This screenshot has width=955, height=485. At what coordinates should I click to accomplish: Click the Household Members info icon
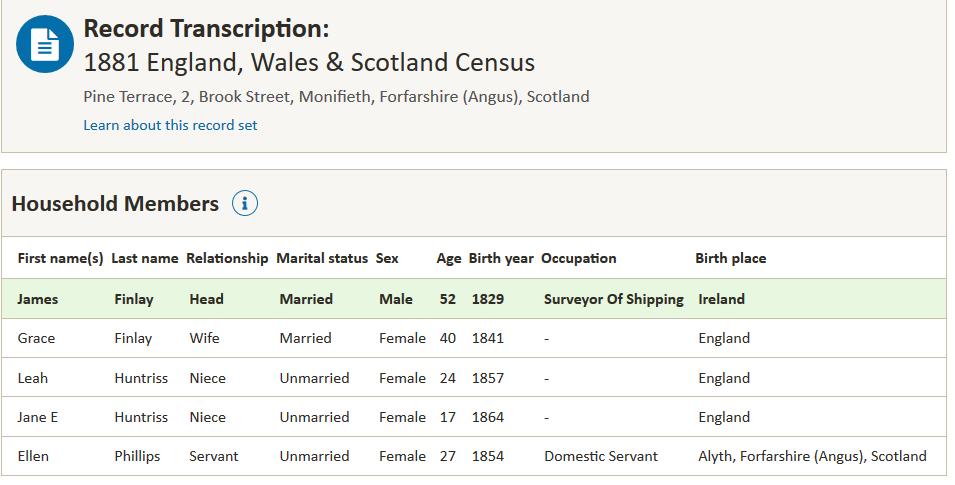tap(245, 204)
